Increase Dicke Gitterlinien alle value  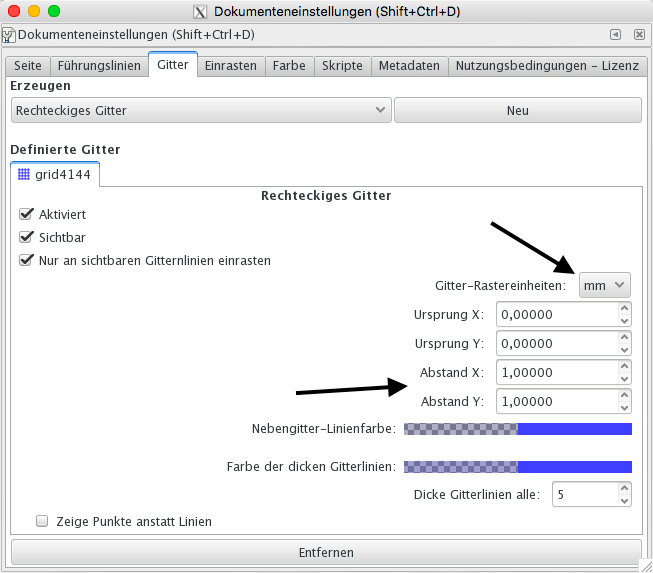pos(625,488)
